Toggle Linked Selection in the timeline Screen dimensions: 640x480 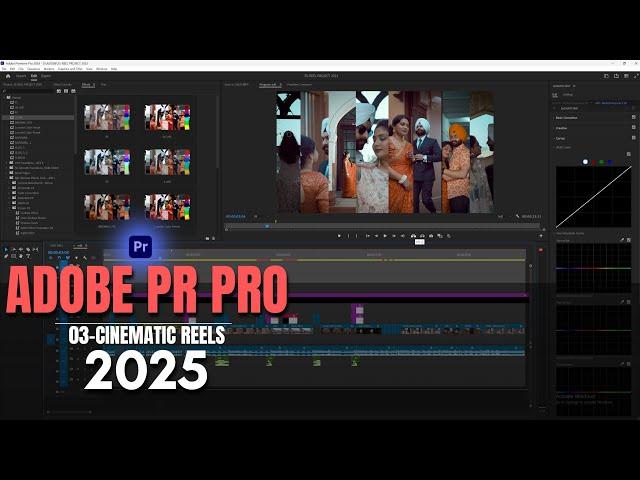68,258
